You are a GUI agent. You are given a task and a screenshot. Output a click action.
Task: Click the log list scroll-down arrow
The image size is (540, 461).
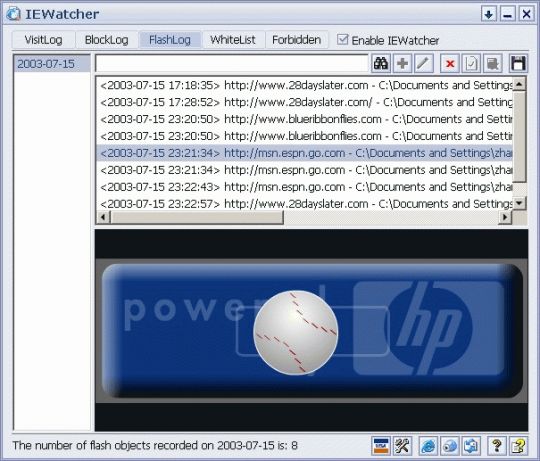pos(519,203)
